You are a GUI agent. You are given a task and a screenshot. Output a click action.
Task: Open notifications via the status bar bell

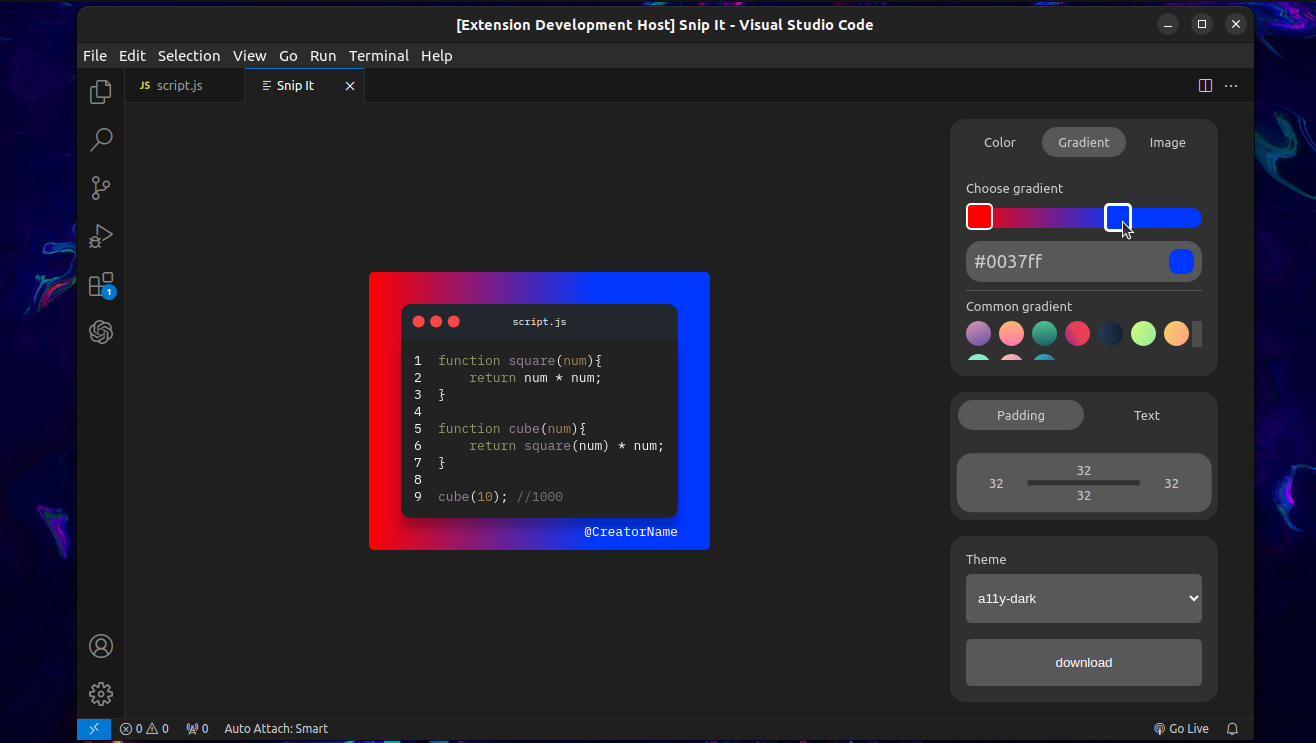[x=1232, y=728]
